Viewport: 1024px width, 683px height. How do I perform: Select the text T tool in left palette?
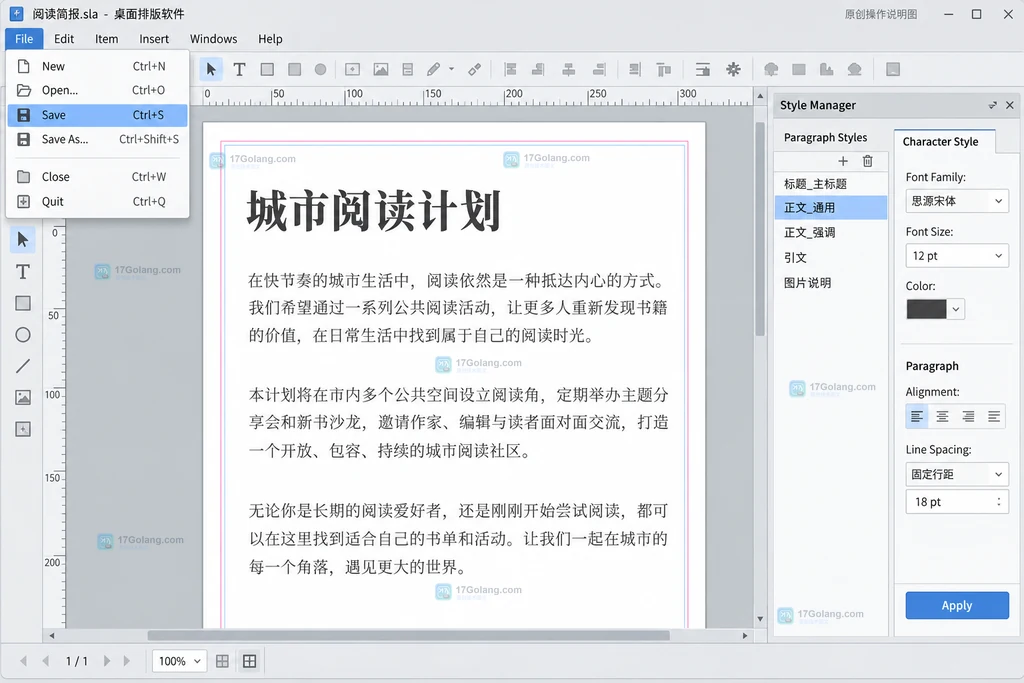[23, 272]
